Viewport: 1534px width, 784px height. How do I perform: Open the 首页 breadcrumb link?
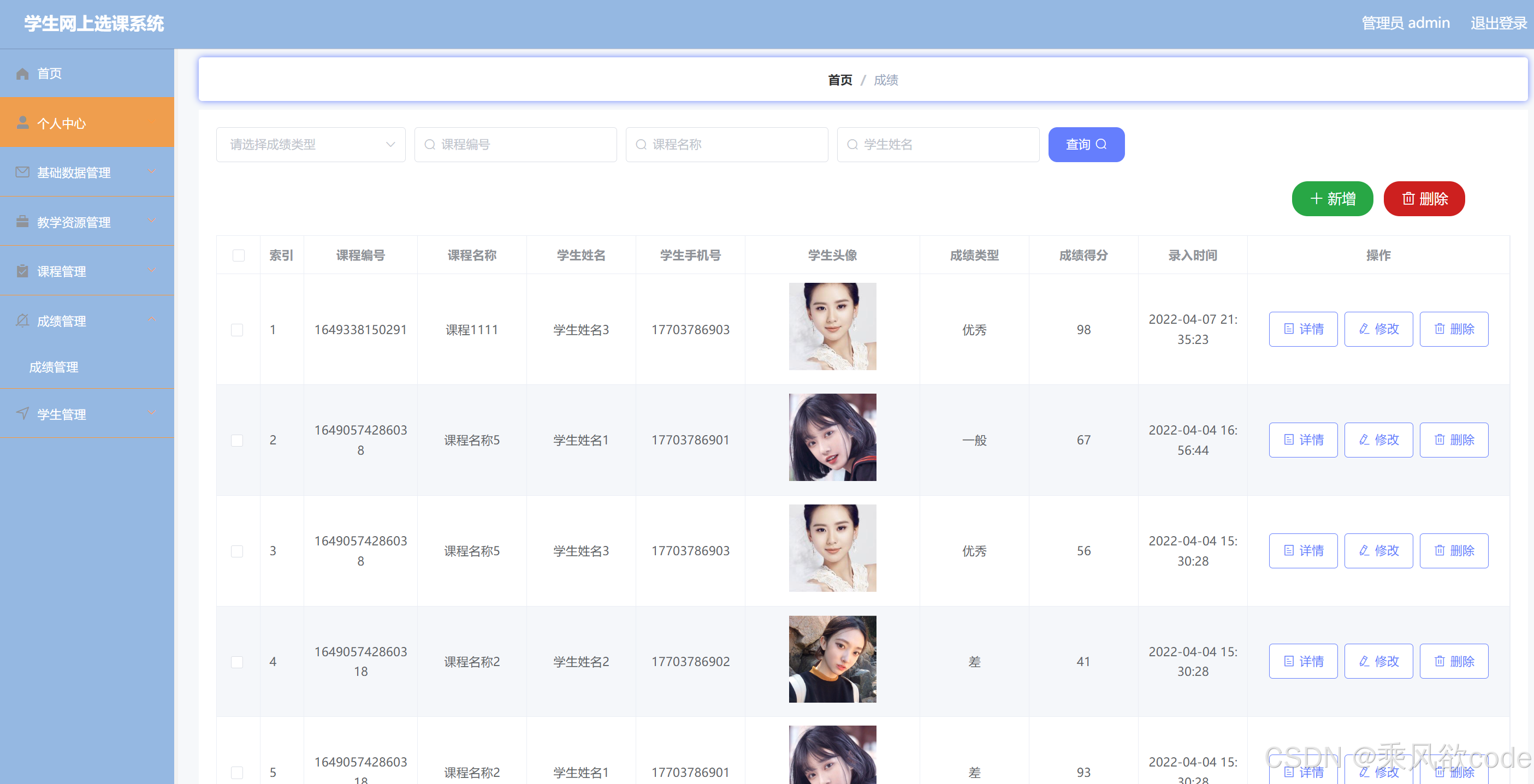coord(840,80)
